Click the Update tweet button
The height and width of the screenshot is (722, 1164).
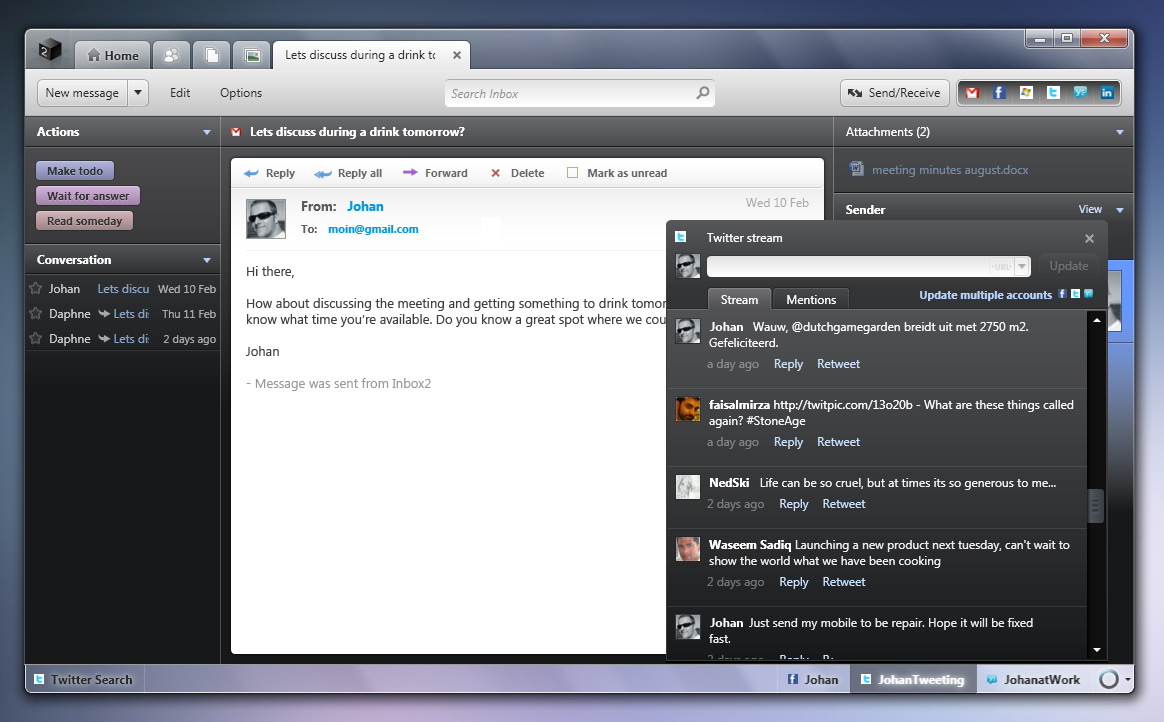[1068, 266]
